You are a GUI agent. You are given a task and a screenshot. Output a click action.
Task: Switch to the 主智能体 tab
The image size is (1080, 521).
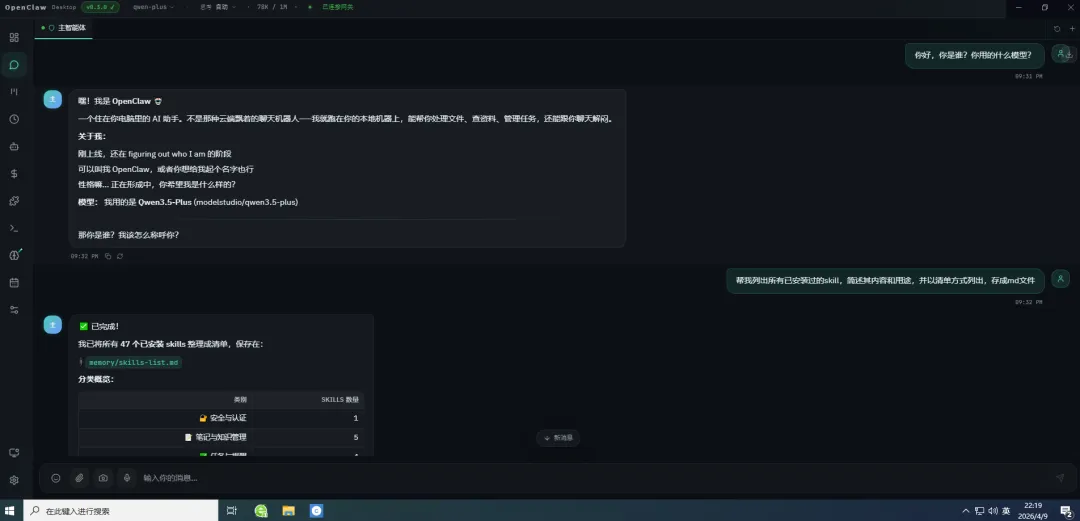pos(63,28)
